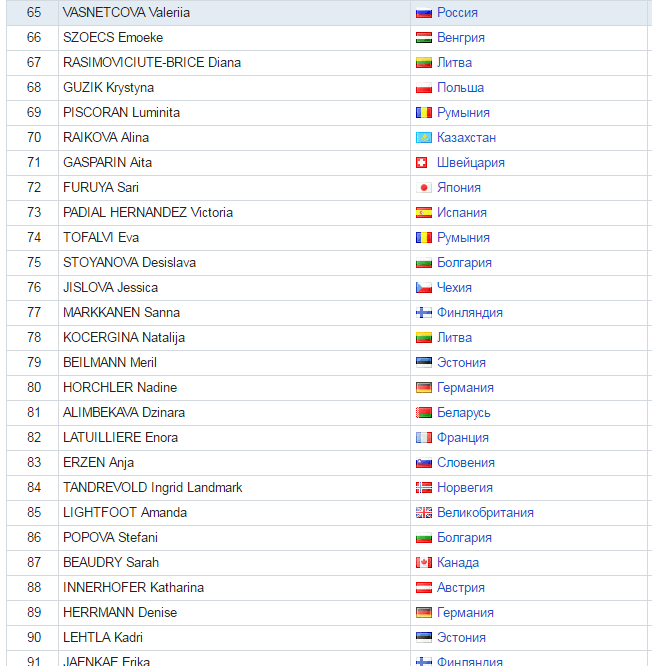
Task: Click the Russian flag icon next to Россия
Action: pyautogui.click(x=423, y=13)
